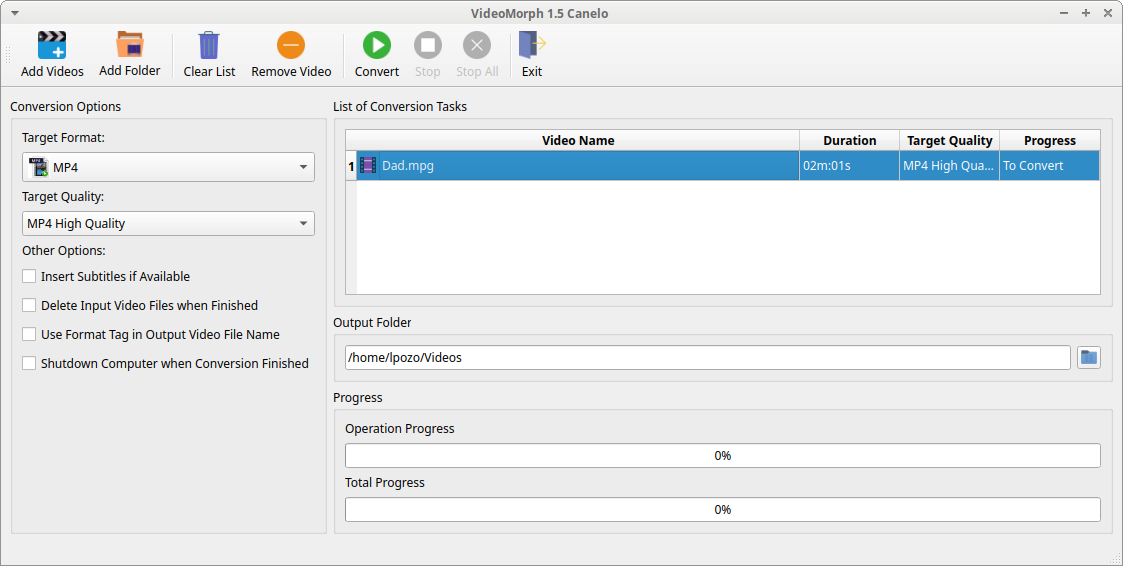Click the 02m:01s duration cell
The image size is (1123, 566).
(x=849, y=166)
